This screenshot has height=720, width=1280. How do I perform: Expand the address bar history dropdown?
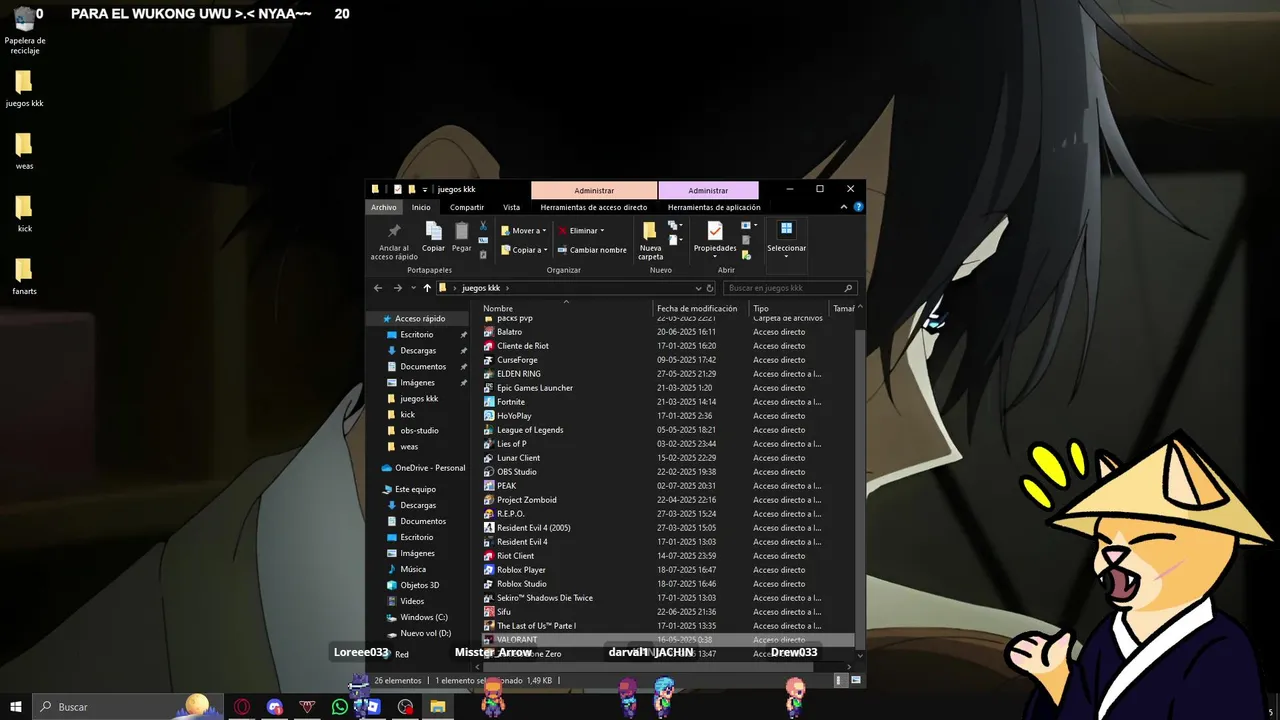tap(698, 288)
